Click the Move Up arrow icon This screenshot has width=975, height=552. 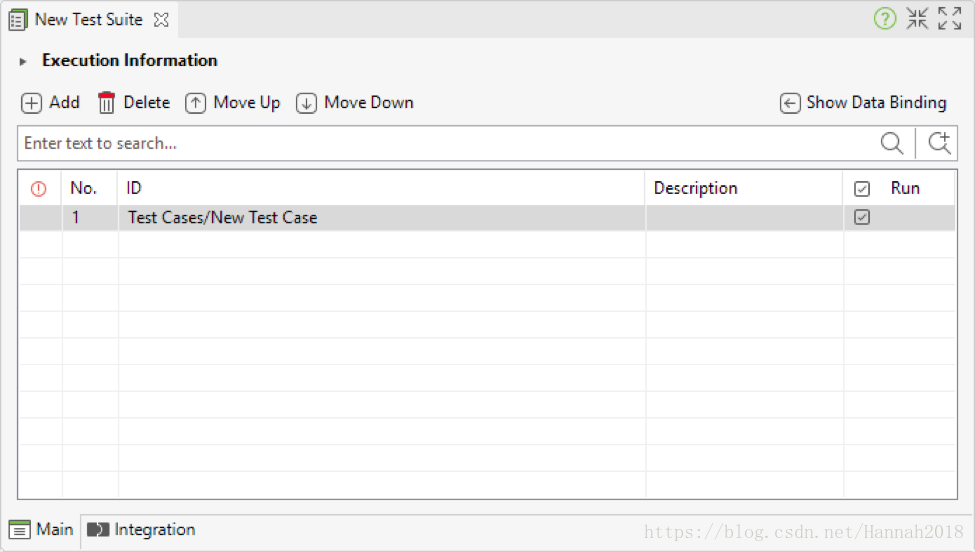(195, 103)
